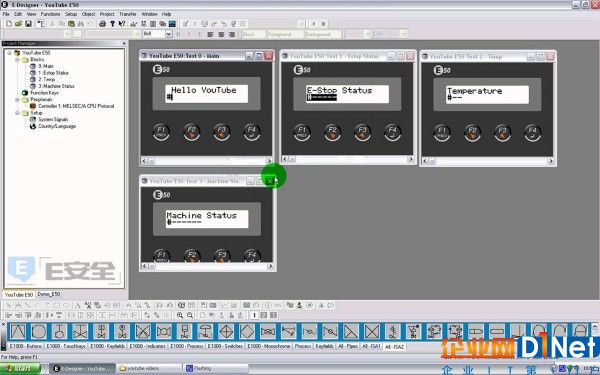The width and height of the screenshot is (600, 375).
Task: Switch to the Demo_E50 project tab
Action: click(x=49, y=294)
